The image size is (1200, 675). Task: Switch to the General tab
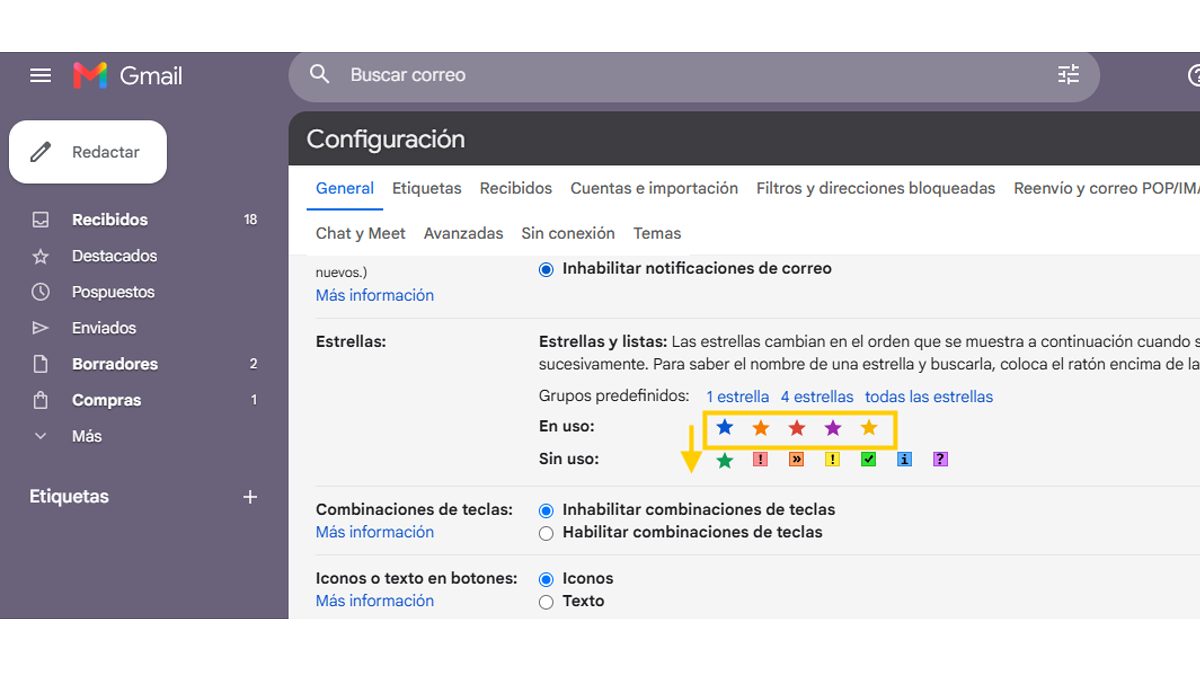pyautogui.click(x=345, y=188)
